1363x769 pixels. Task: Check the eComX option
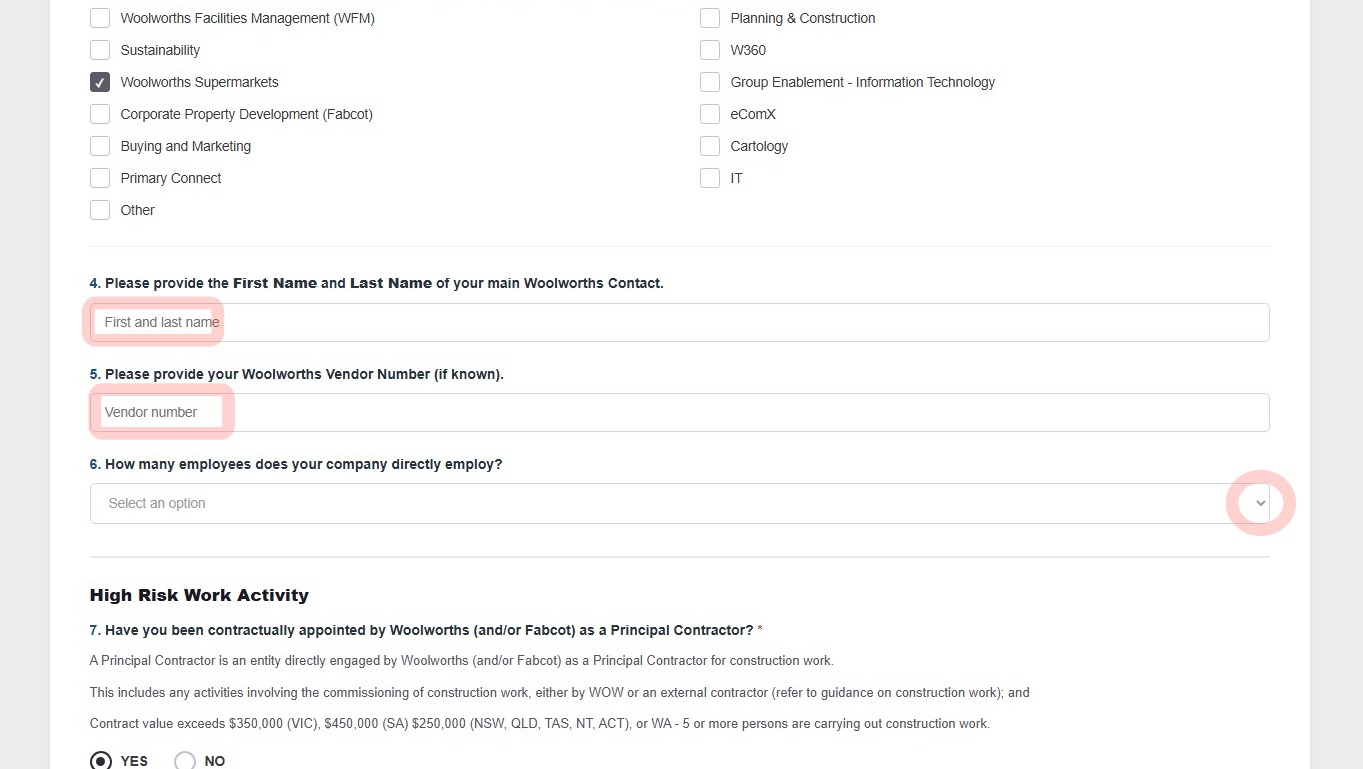(710, 114)
